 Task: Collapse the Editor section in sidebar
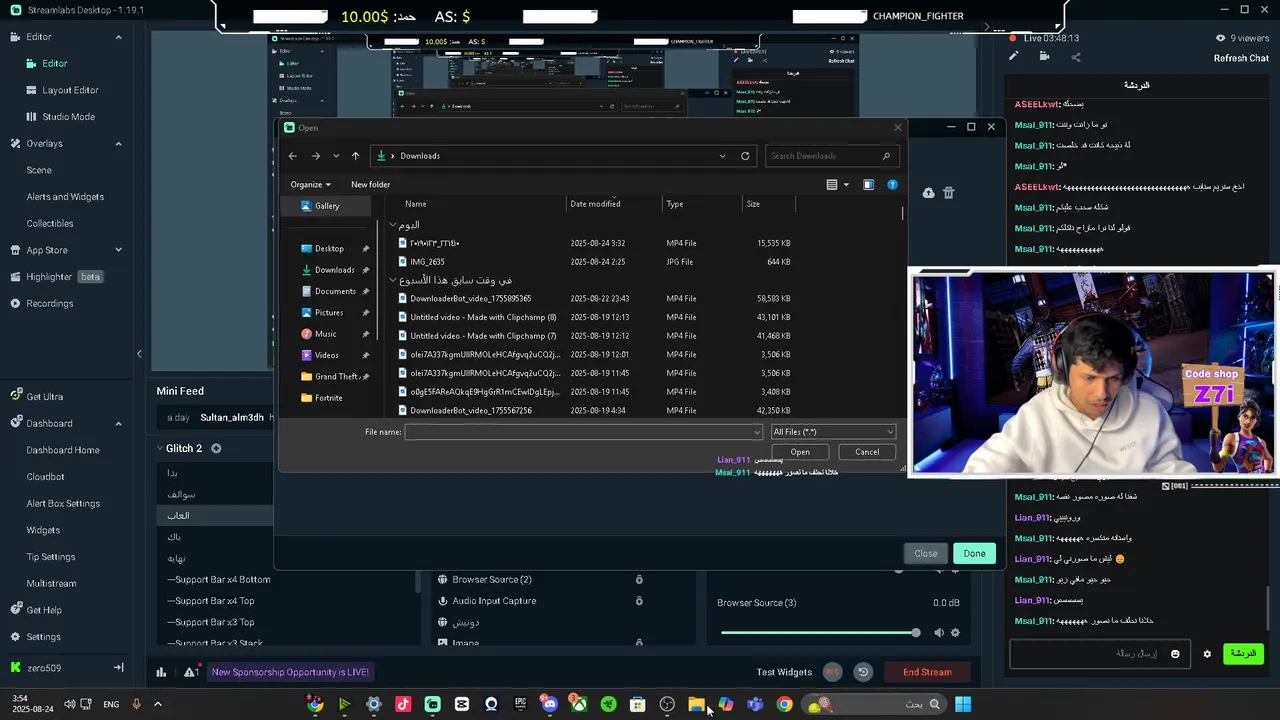tap(118, 37)
